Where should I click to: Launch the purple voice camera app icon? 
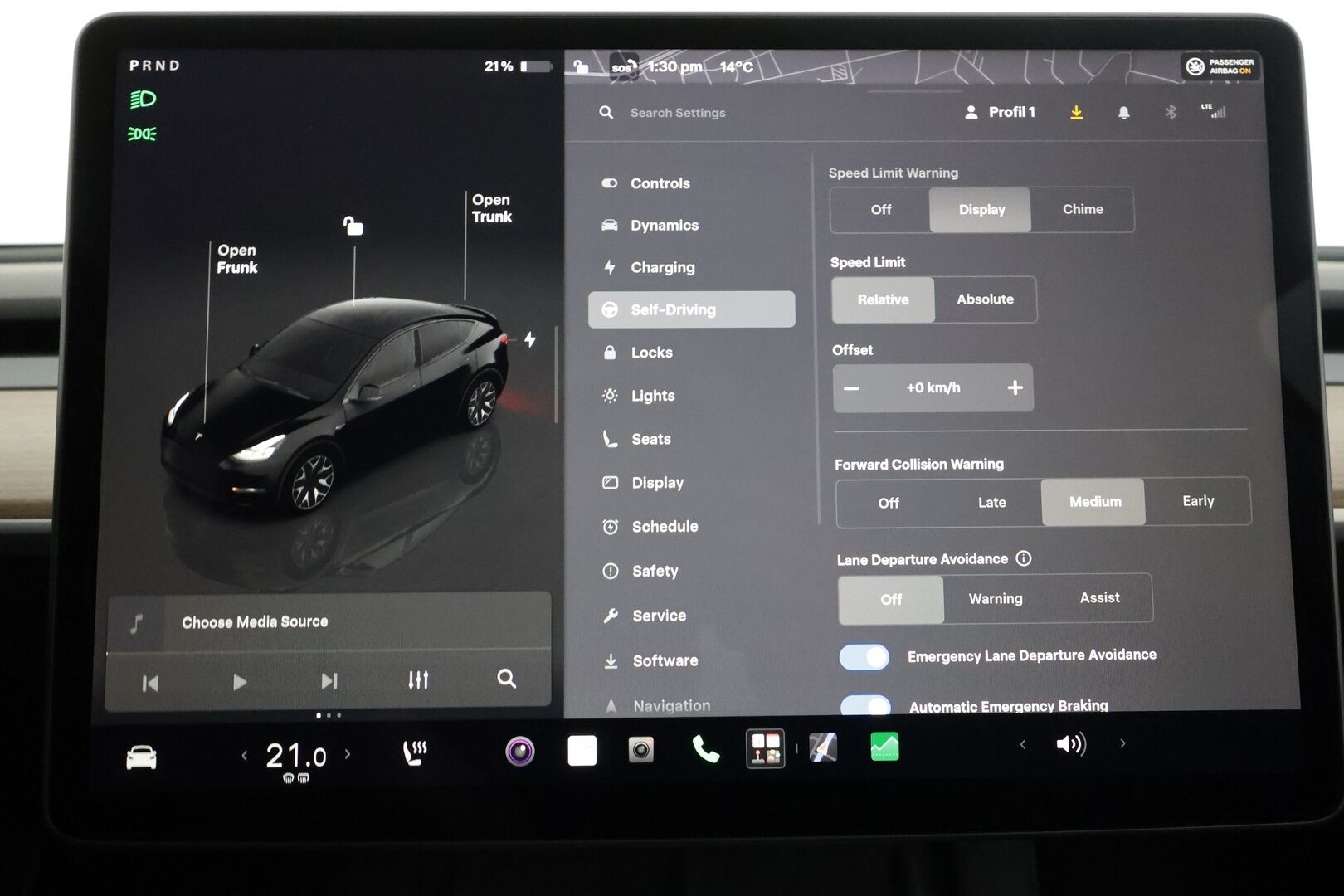pyautogui.click(x=520, y=752)
